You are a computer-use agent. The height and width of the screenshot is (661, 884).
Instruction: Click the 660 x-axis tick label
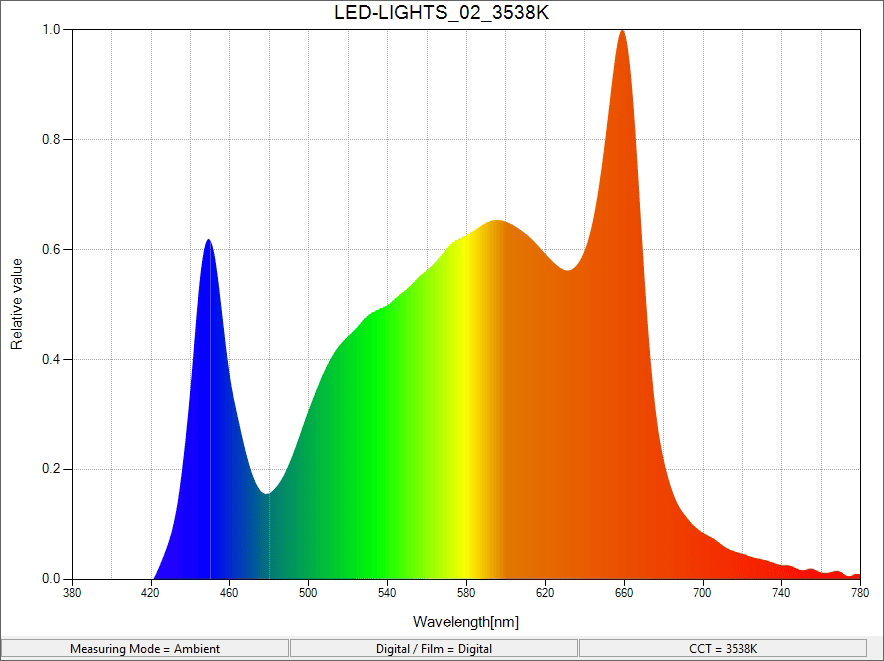pyautogui.click(x=624, y=593)
